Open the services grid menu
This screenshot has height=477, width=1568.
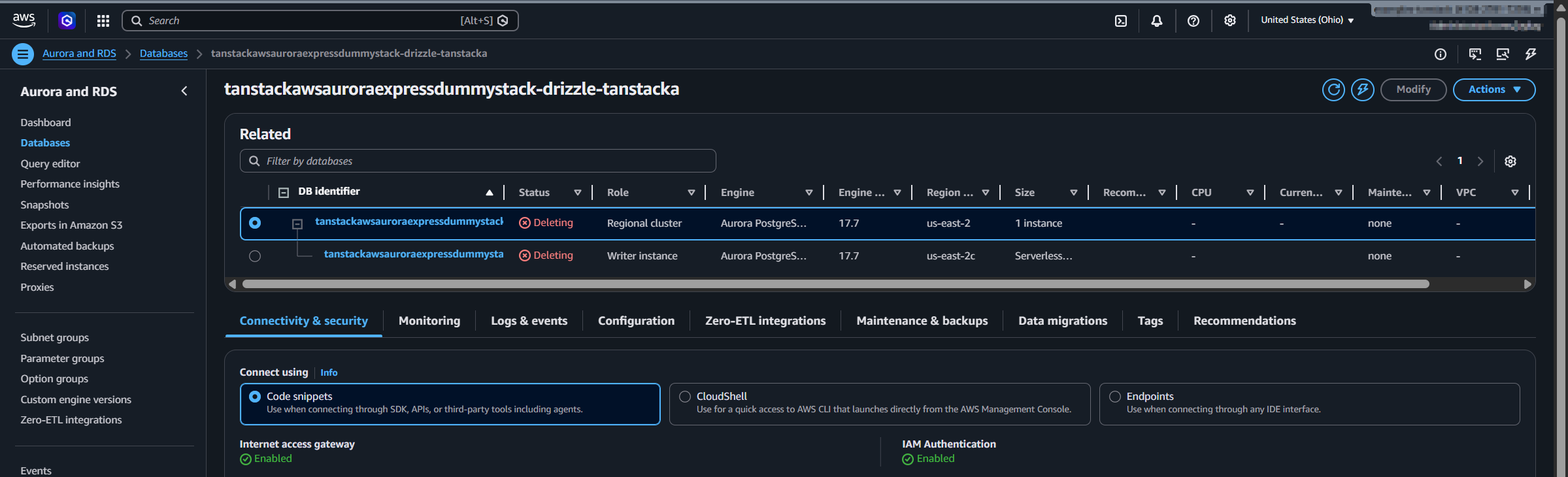click(103, 21)
